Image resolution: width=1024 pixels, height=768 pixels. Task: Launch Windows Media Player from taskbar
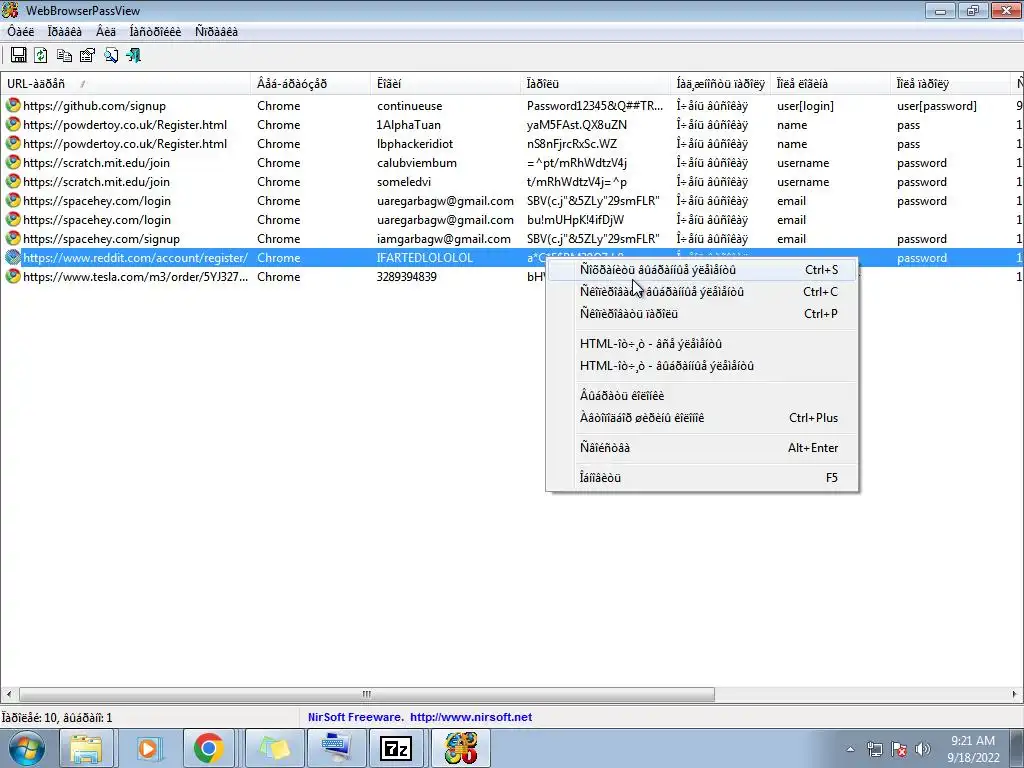click(x=148, y=748)
